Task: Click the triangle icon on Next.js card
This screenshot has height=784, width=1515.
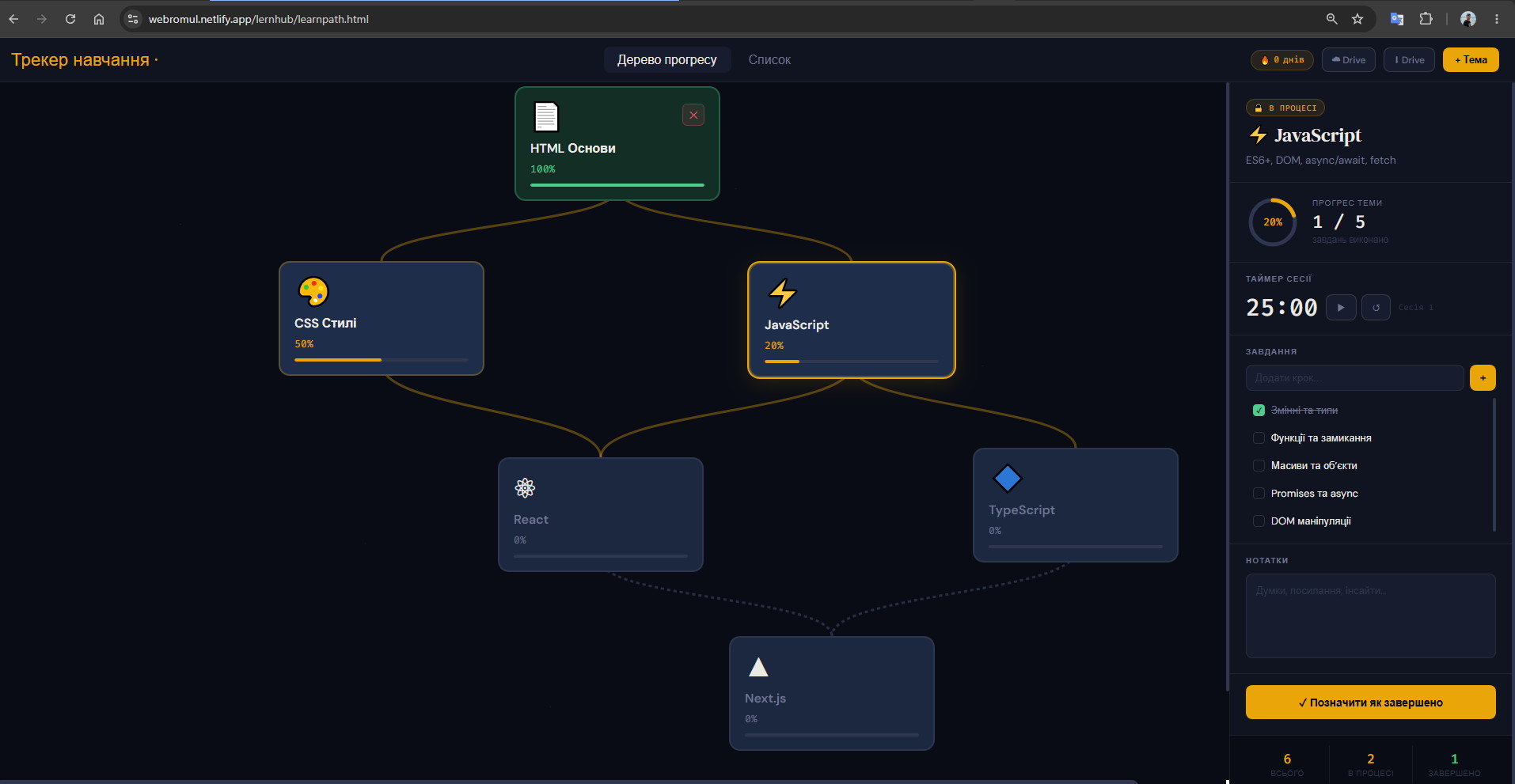Action: [758, 667]
